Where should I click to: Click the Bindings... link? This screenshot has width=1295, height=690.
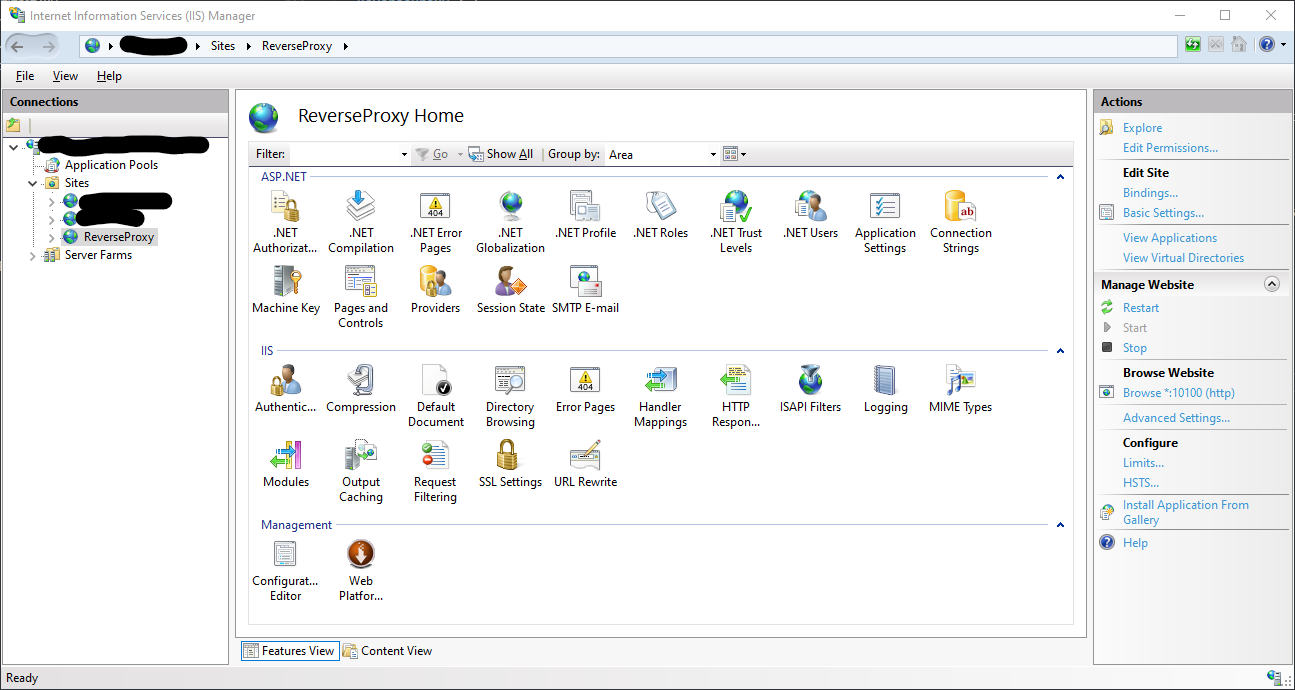pyautogui.click(x=1150, y=193)
